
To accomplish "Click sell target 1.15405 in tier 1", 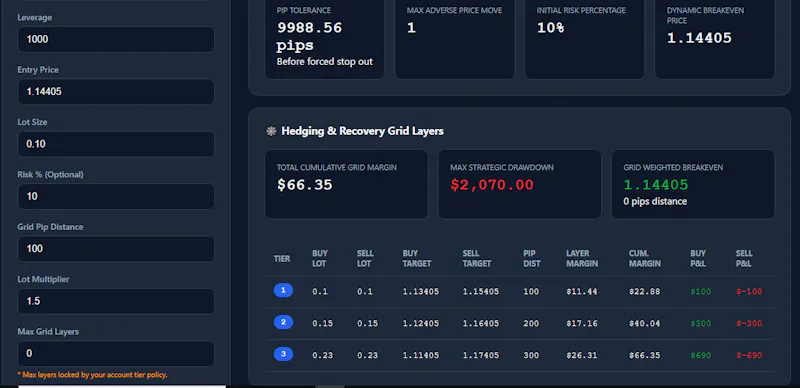I will pyautogui.click(x=481, y=292).
